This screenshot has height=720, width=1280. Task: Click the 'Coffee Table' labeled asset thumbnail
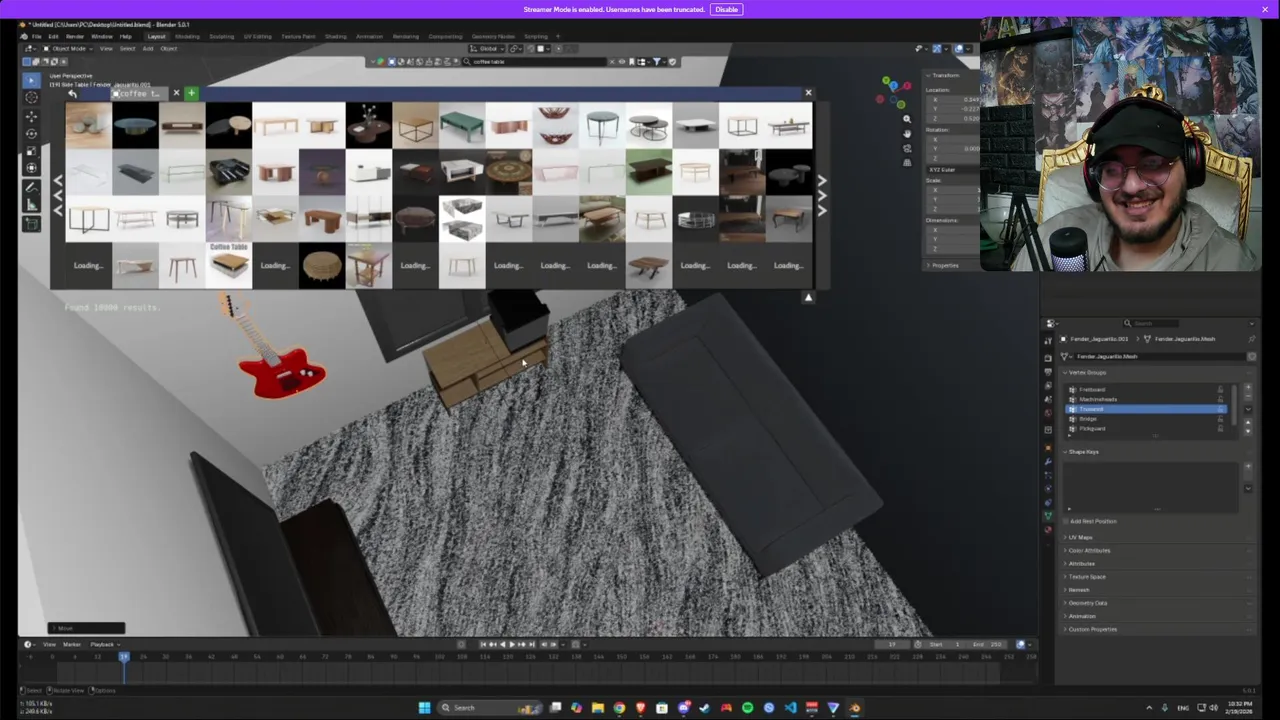pyautogui.click(x=229, y=265)
